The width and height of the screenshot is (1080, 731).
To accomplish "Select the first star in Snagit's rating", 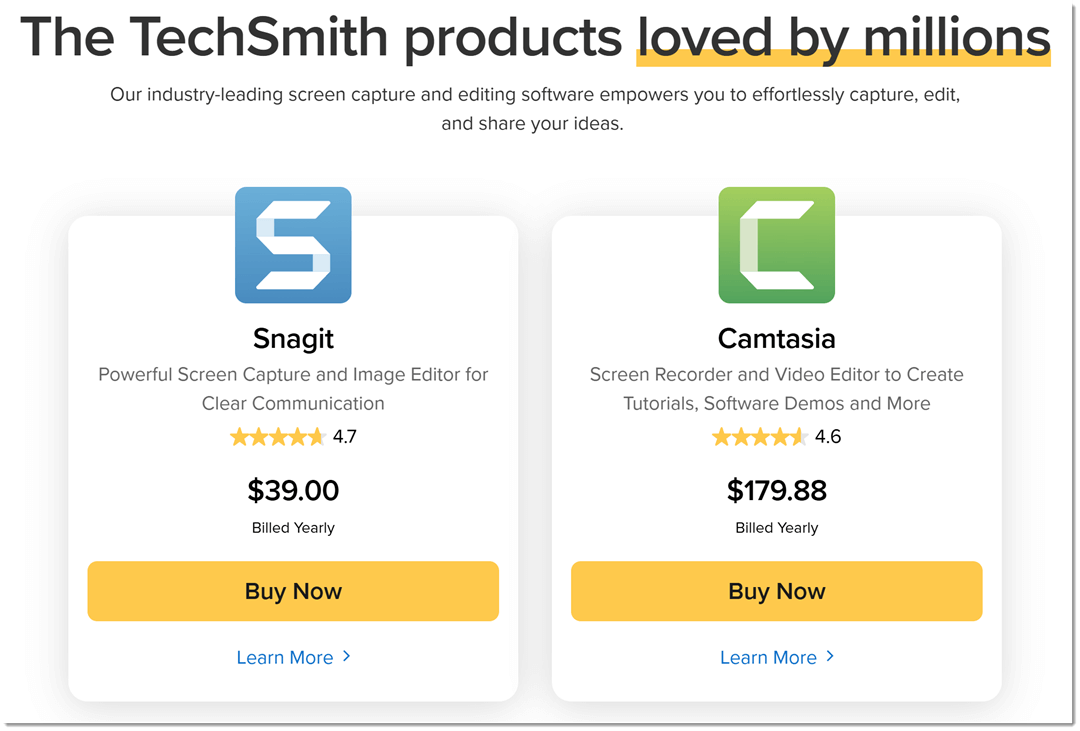I will [x=239, y=436].
